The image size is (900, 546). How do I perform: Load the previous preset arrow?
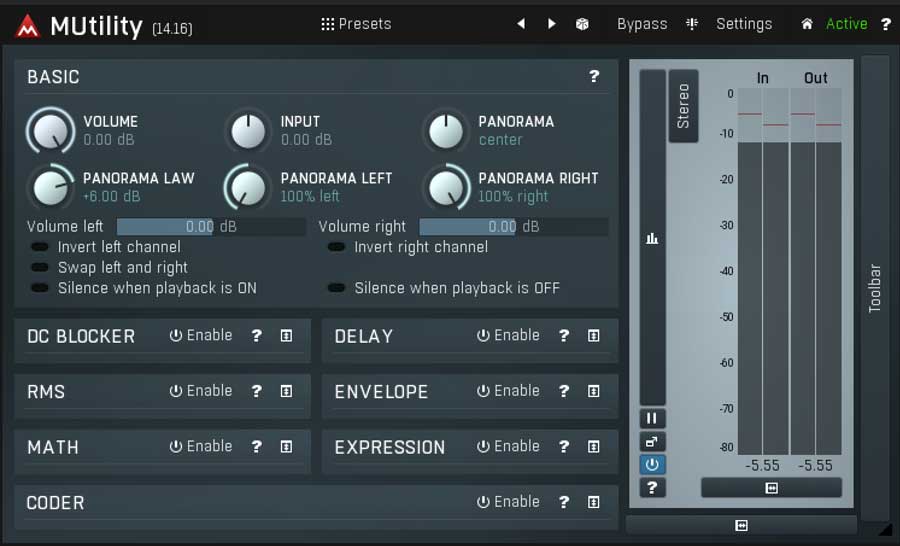pyautogui.click(x=521, y=24)
